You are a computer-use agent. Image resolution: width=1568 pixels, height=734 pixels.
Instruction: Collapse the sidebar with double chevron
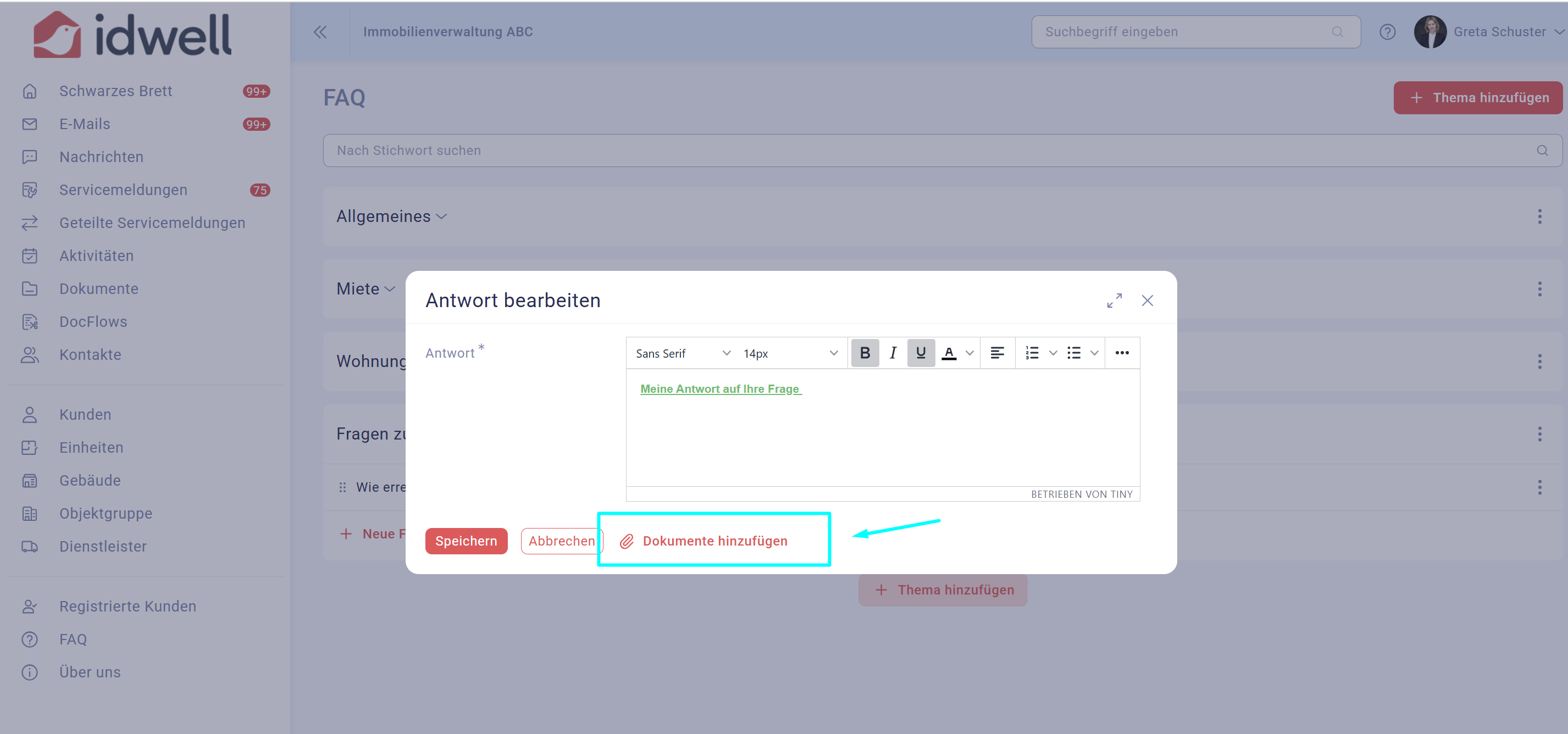(x=320, y=32)
